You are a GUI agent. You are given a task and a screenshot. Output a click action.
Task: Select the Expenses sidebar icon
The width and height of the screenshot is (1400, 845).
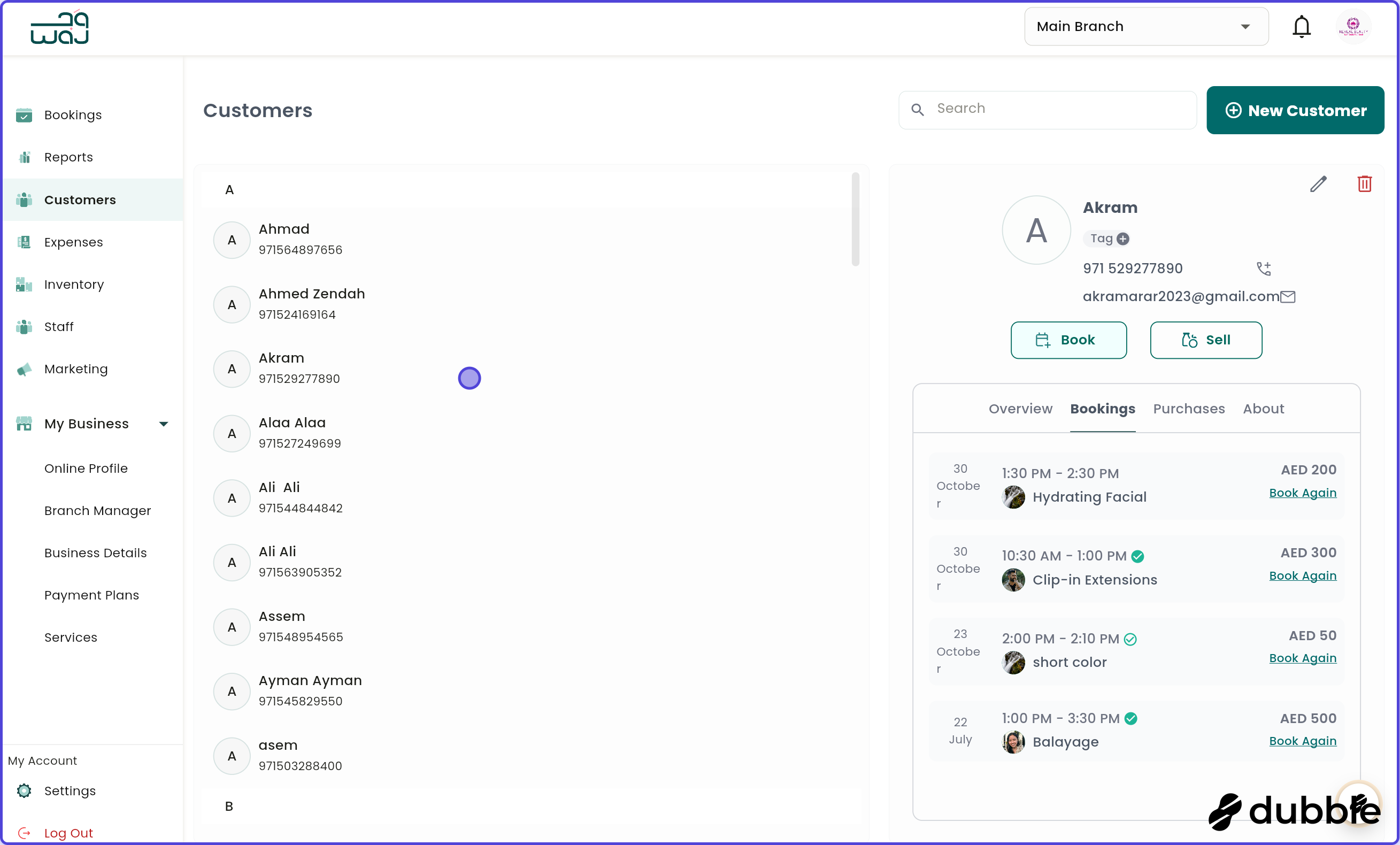tap(24, 242)
